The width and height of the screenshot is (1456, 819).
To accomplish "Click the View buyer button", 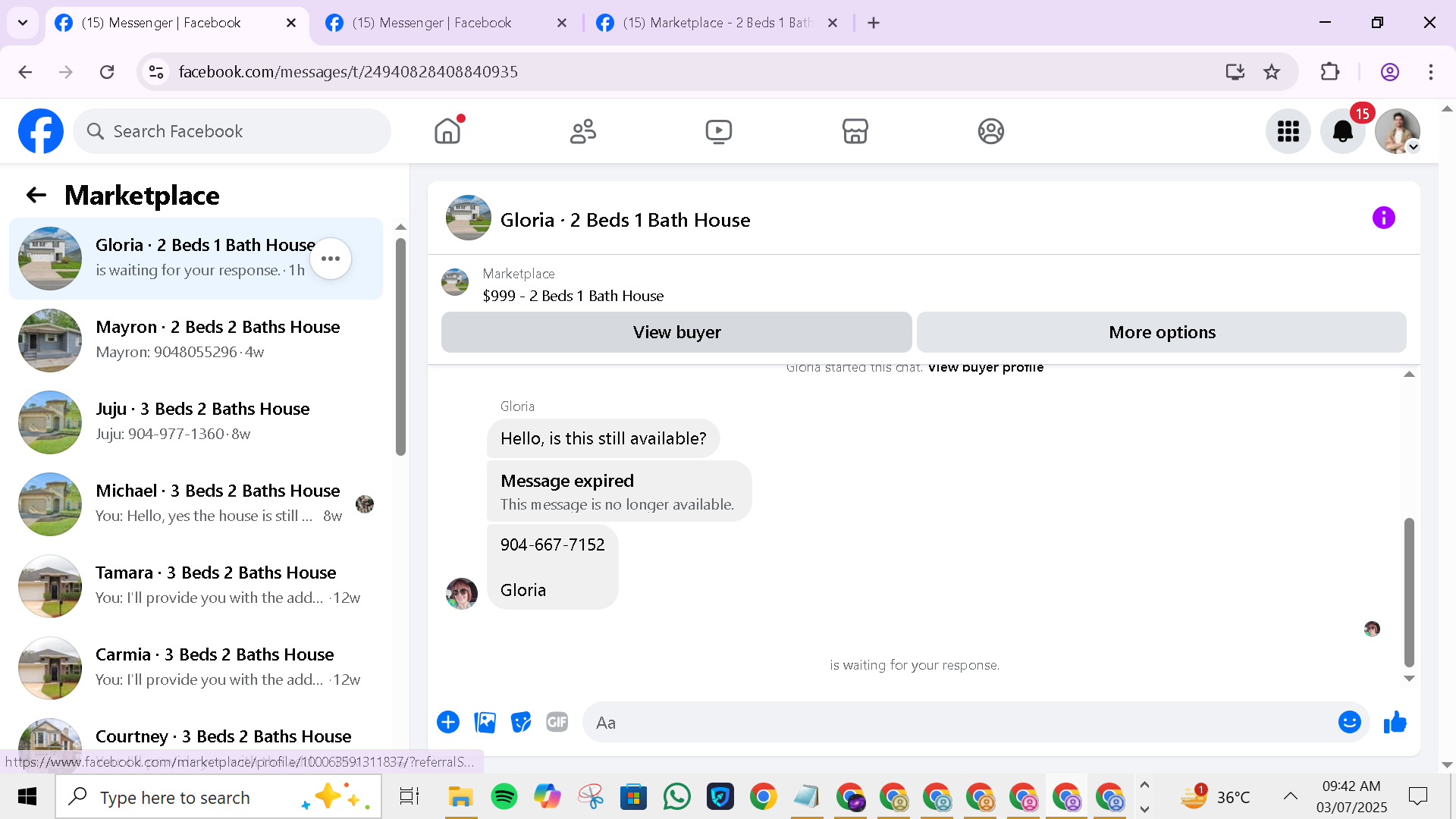I will click(676, 332).
